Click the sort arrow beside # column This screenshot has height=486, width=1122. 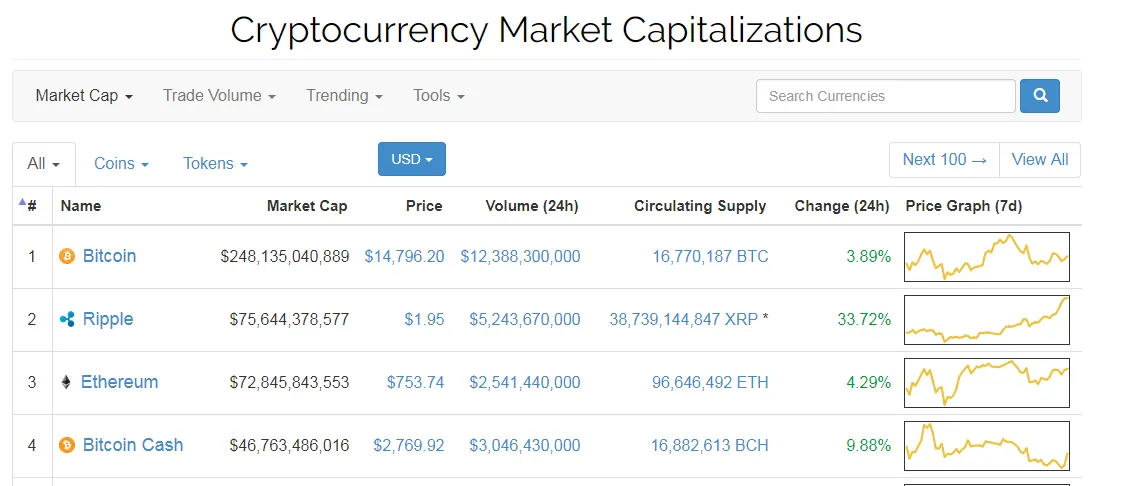point(22,202)
